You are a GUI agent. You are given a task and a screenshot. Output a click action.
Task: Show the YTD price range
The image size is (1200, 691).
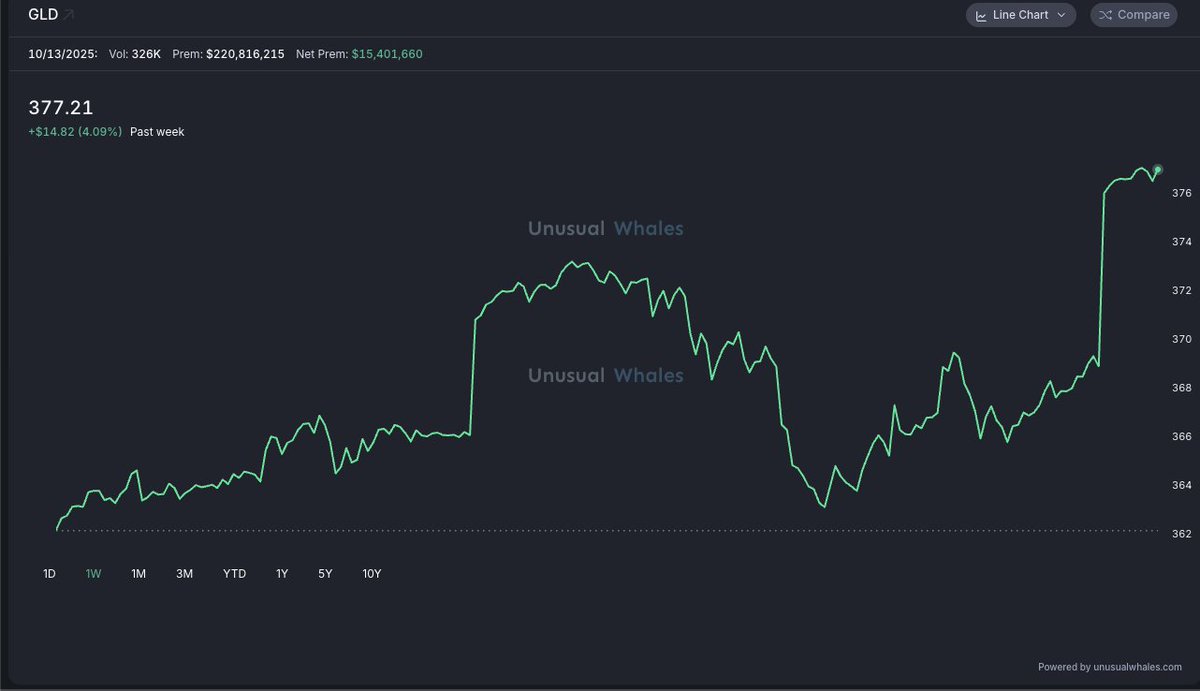[234, 574]
